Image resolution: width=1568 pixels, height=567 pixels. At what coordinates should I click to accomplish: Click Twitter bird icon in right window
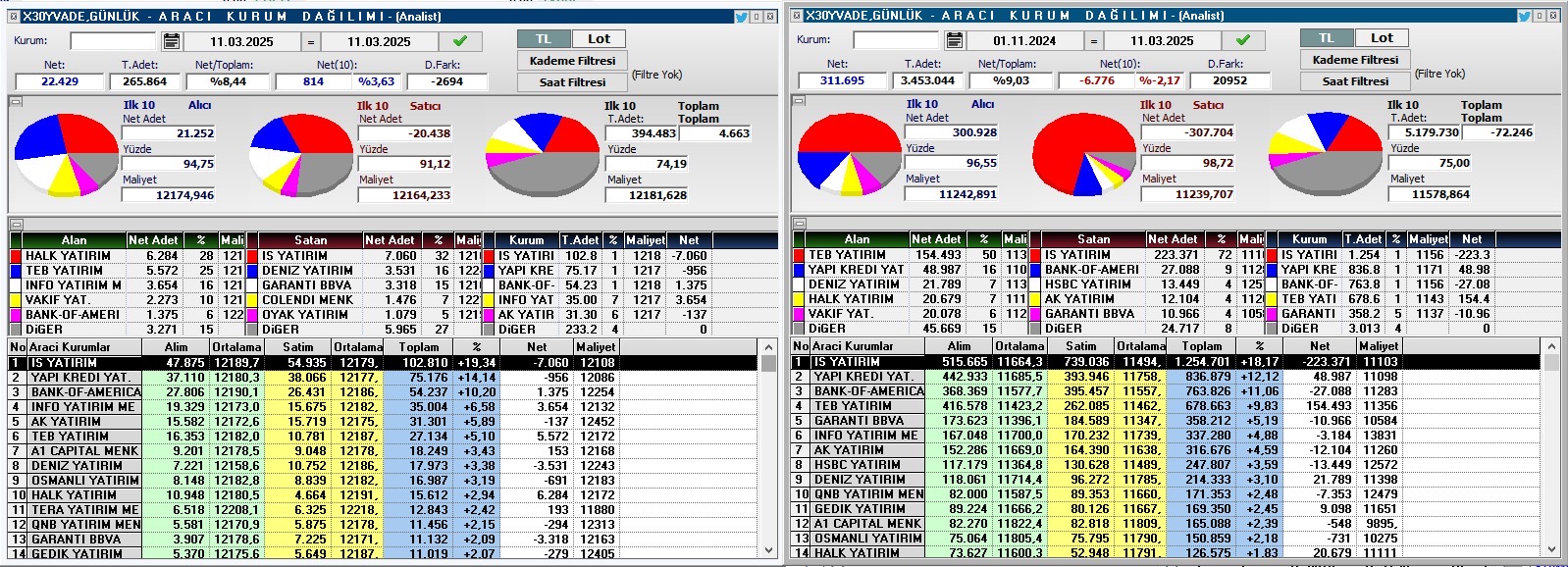(x=1524, y=16)
